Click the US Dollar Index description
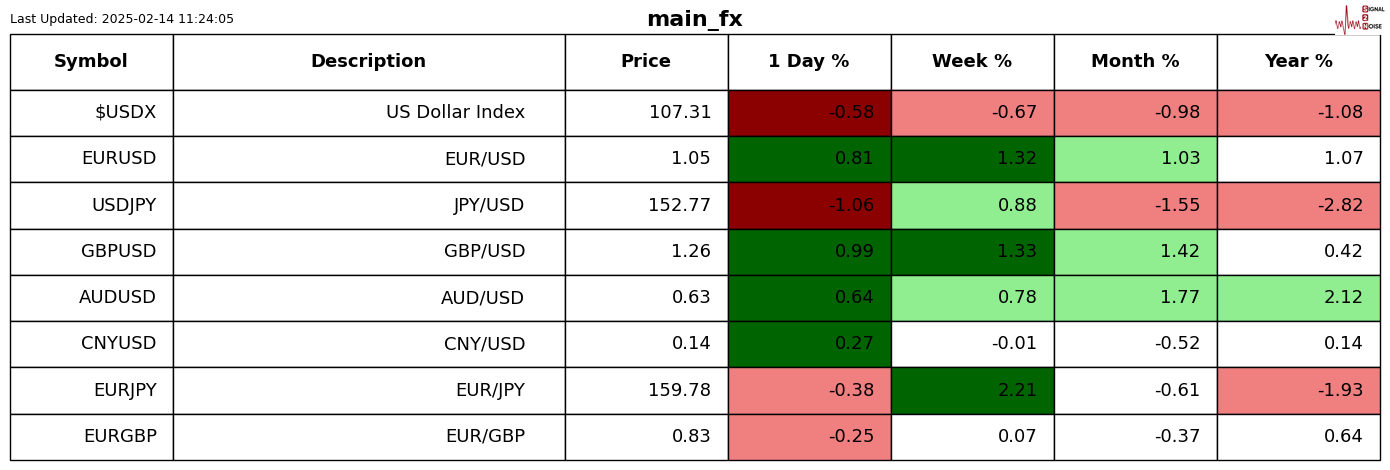 (455, 113)
